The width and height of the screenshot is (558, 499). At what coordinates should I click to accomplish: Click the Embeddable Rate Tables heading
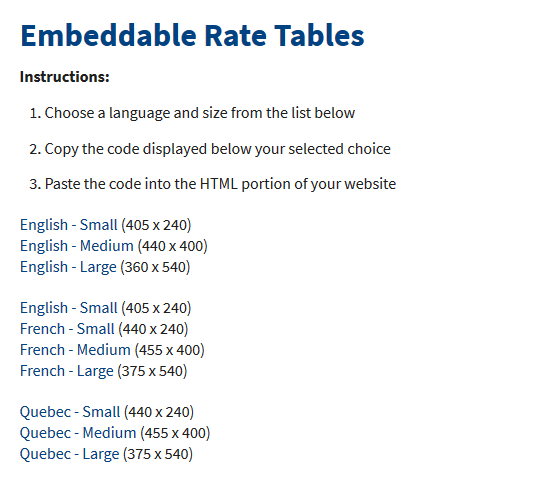(192, 35)
